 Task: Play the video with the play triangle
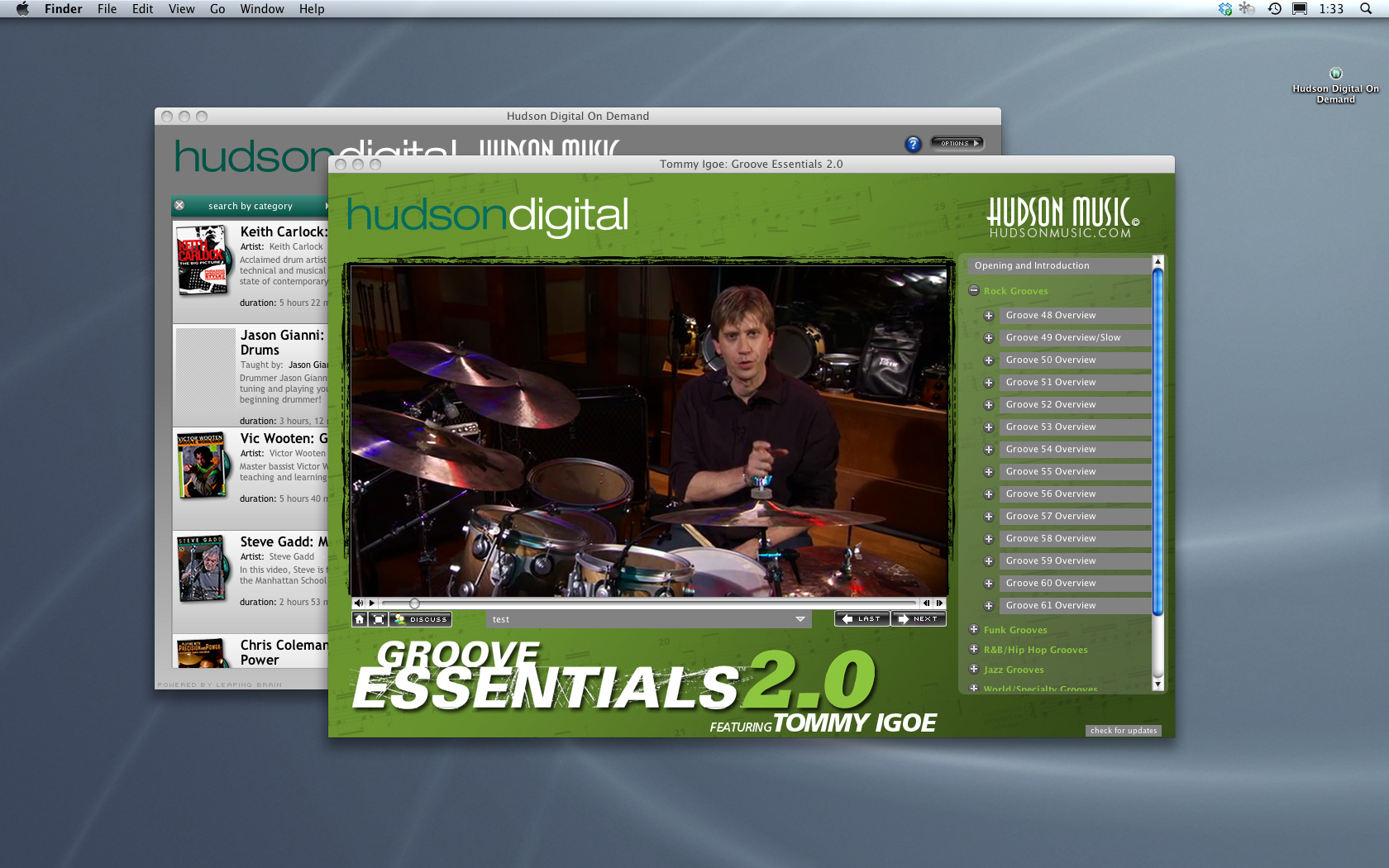[x=372, y=603]
